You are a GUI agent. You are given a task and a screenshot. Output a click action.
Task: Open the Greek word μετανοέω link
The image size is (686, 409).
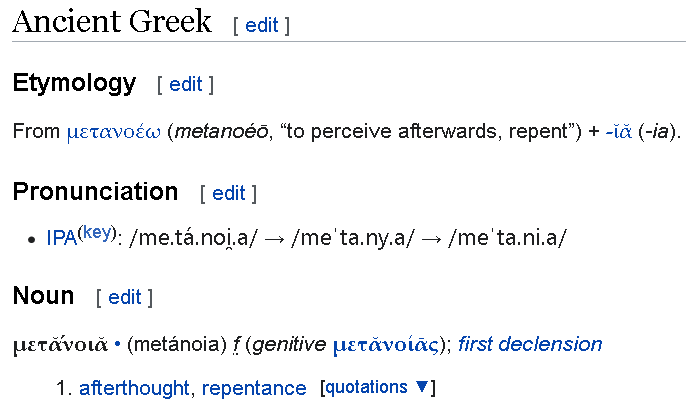tap(113, 132)
